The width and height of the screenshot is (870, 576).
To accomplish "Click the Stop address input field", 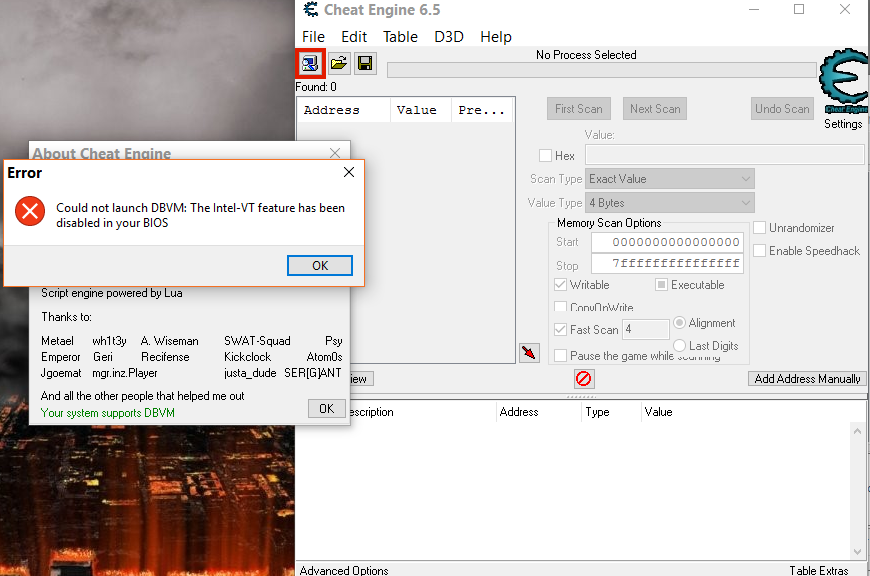I will coord(667,264).
